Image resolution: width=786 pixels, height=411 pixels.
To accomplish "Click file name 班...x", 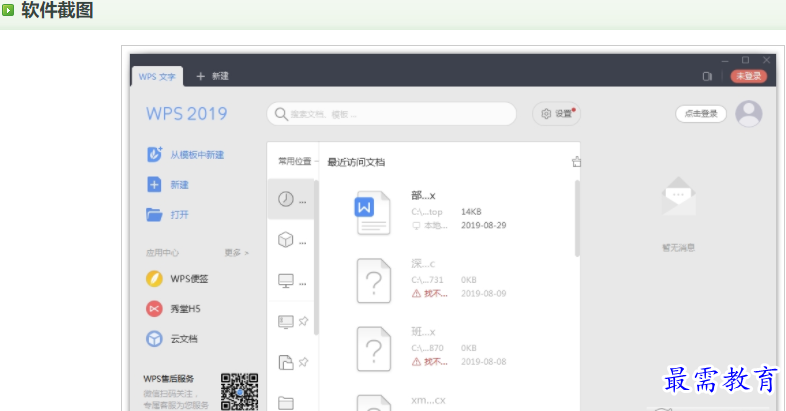I will [423, 332].
